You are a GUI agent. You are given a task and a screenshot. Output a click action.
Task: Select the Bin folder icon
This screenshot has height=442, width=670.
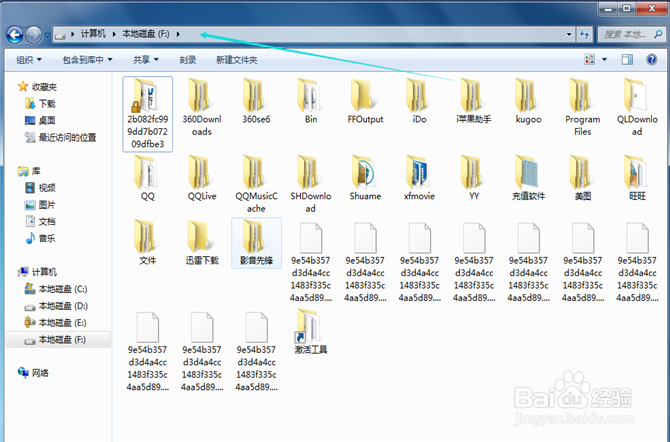pos(310,95)
